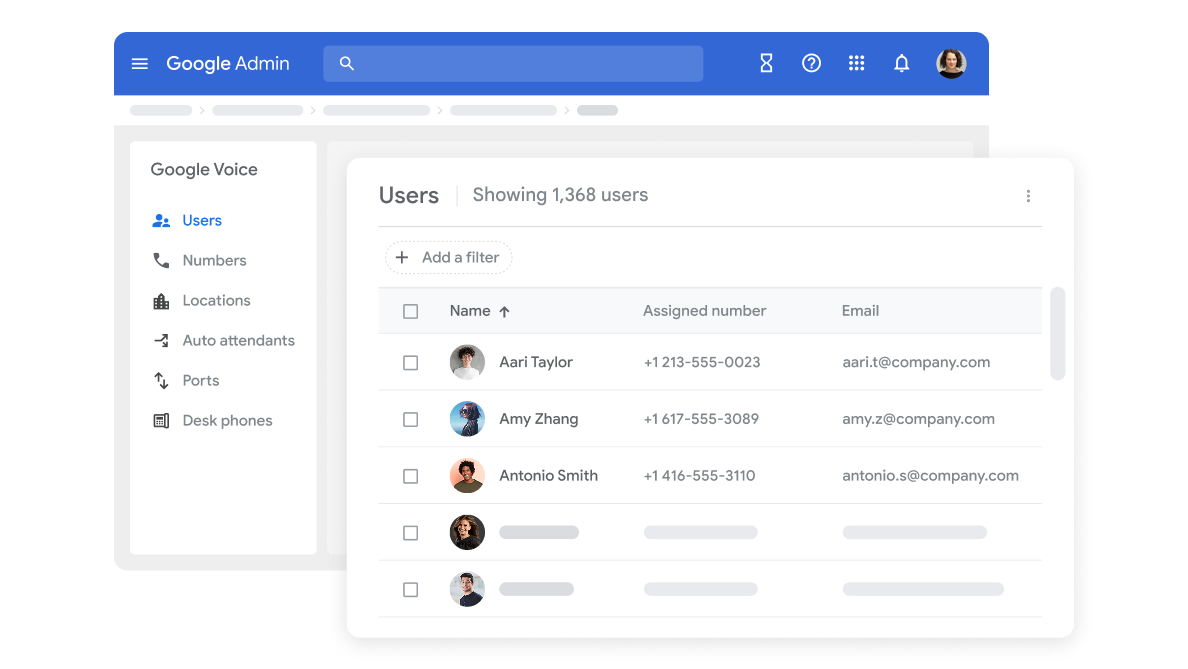Go to Numbers in the sidebar
Image resolution: width=1188 pixels, height=669 pixels.
213,261
